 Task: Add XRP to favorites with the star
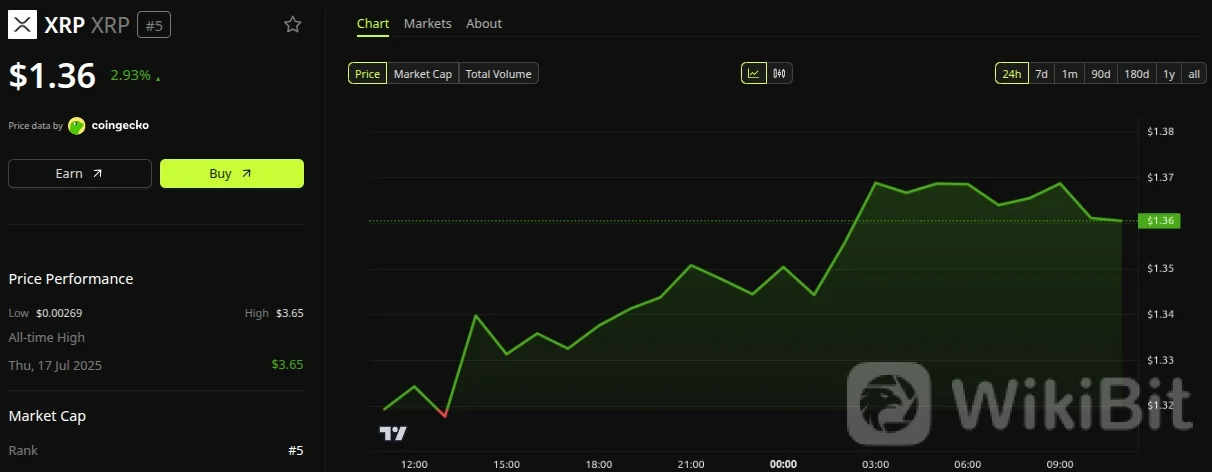pos(292,25)
